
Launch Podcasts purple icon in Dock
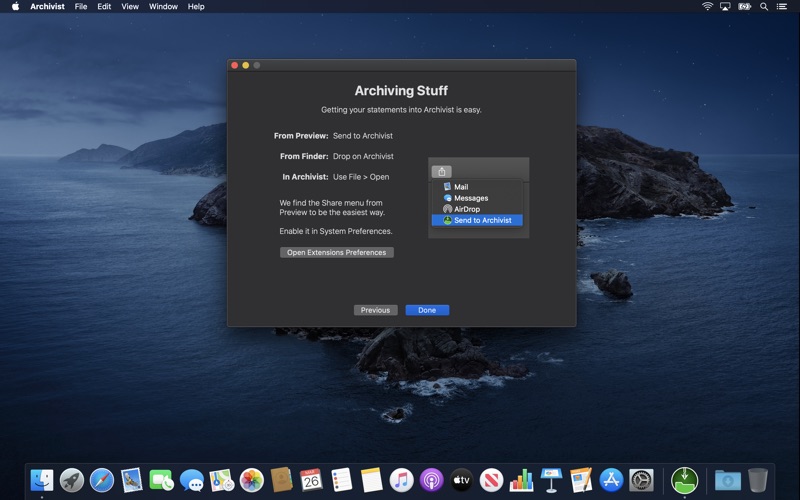(x=432, y=480)
